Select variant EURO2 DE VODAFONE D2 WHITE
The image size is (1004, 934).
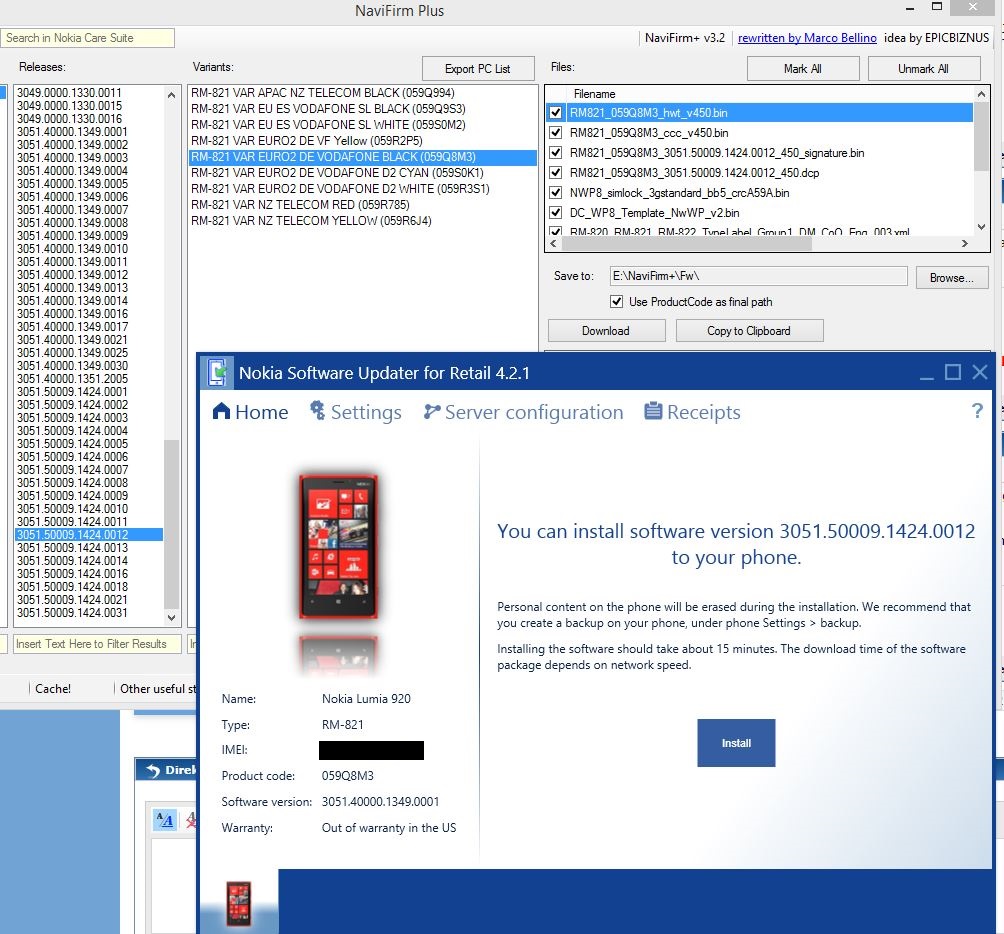363,189
